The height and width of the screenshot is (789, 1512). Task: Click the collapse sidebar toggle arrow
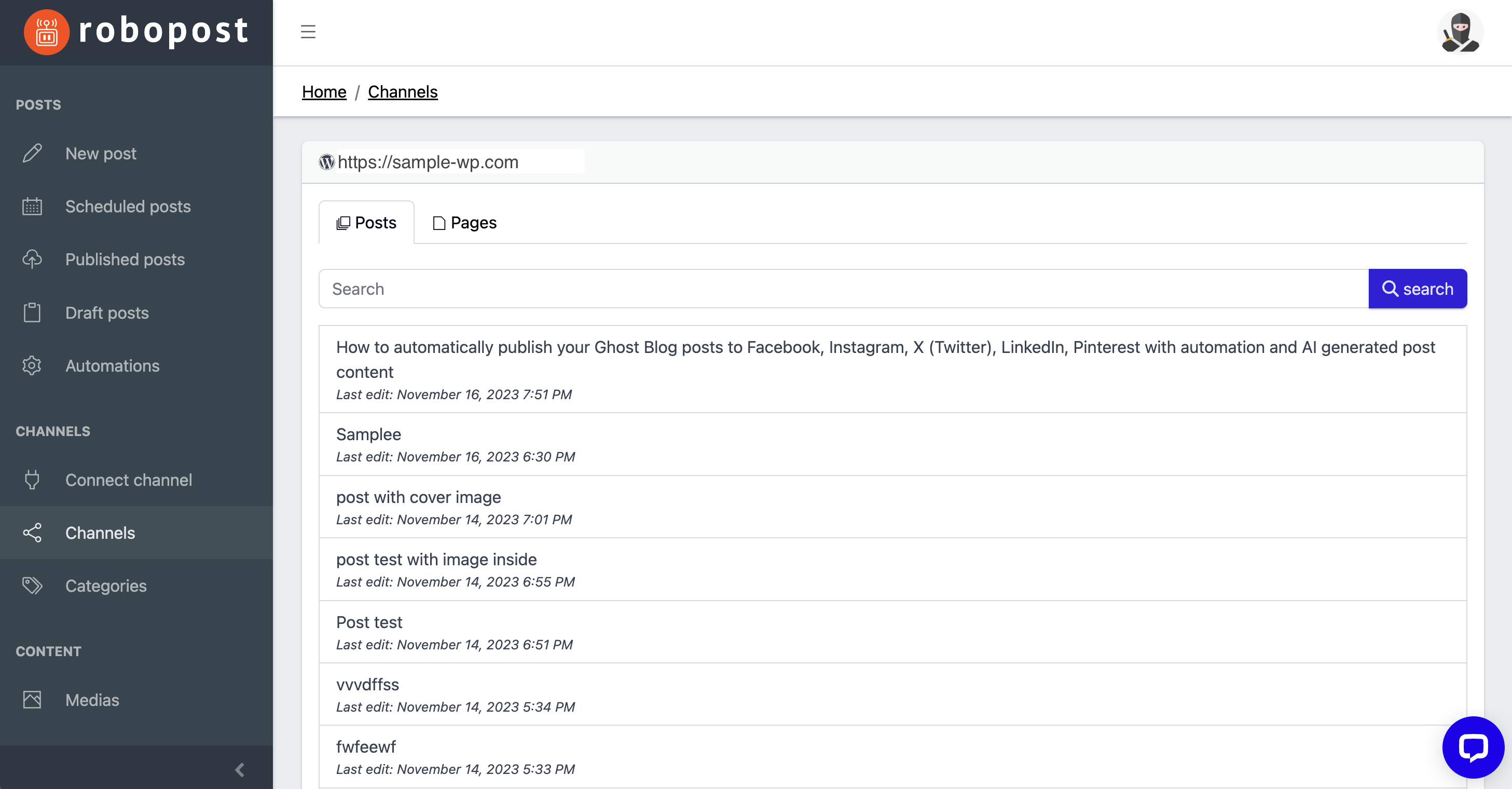(240, 769)
